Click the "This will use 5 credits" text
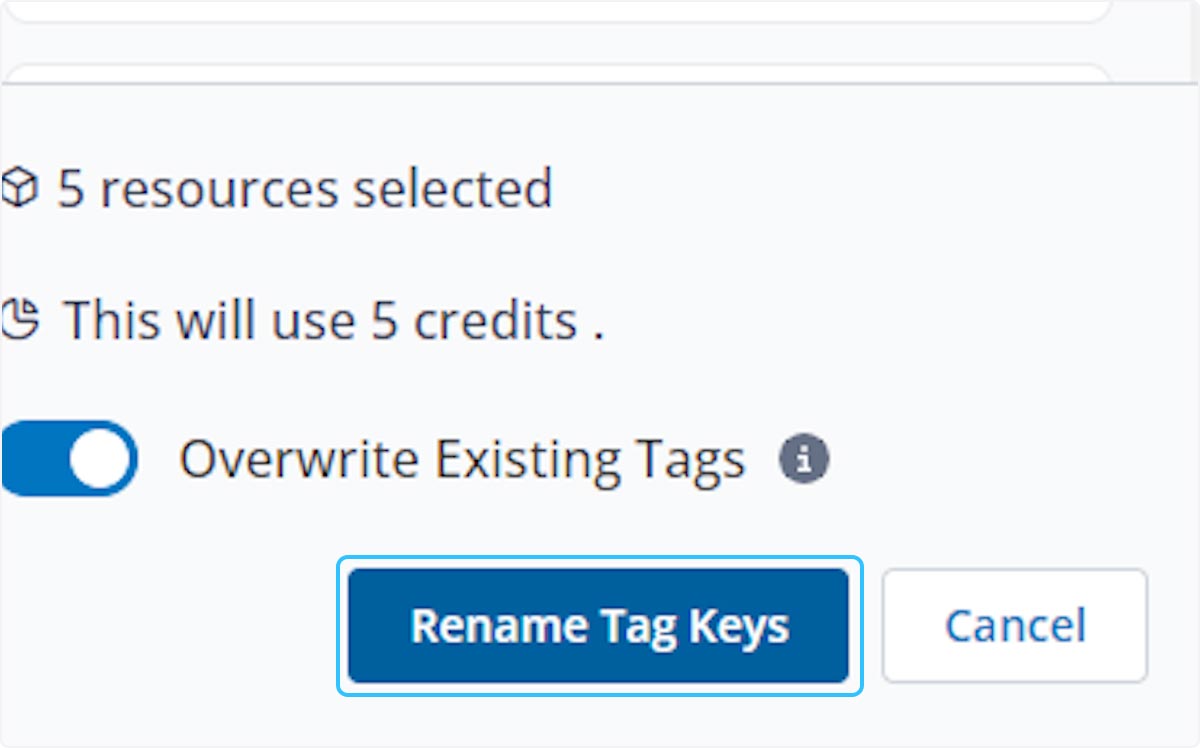 (334, 320)
